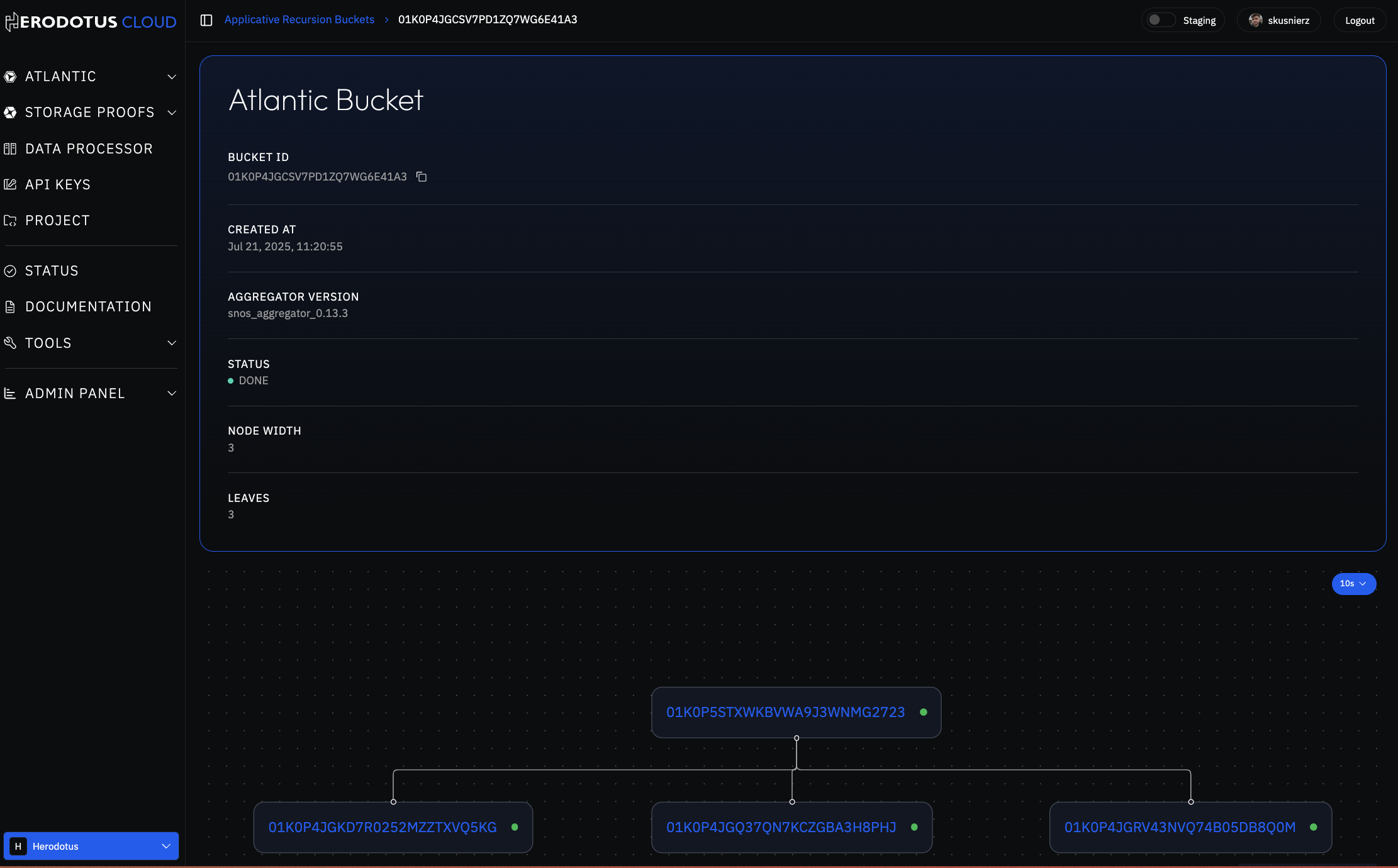Click the Documentation file icon
The image size is (1398, 868).
(10, 307)
